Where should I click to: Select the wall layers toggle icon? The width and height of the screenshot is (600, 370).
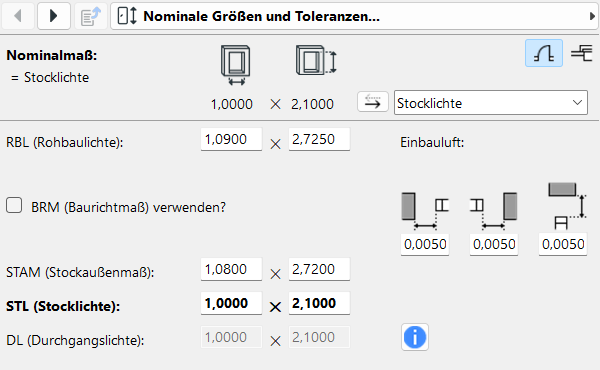click(x=582, y=53)
